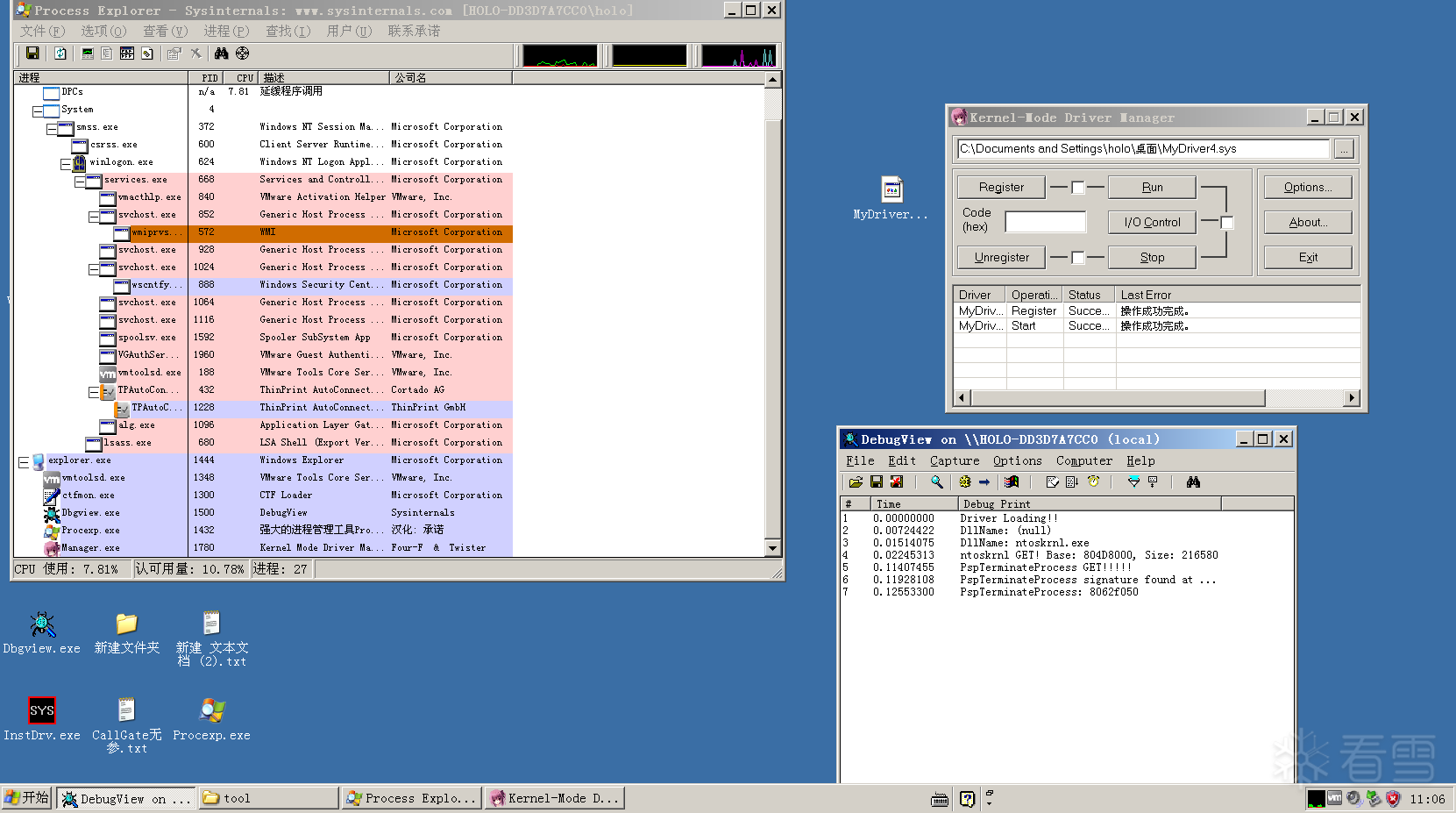Collapse the svchost.exe PID 852 node
The height and width of the screenshot is (813, 1456).
(x=94, y=216)
